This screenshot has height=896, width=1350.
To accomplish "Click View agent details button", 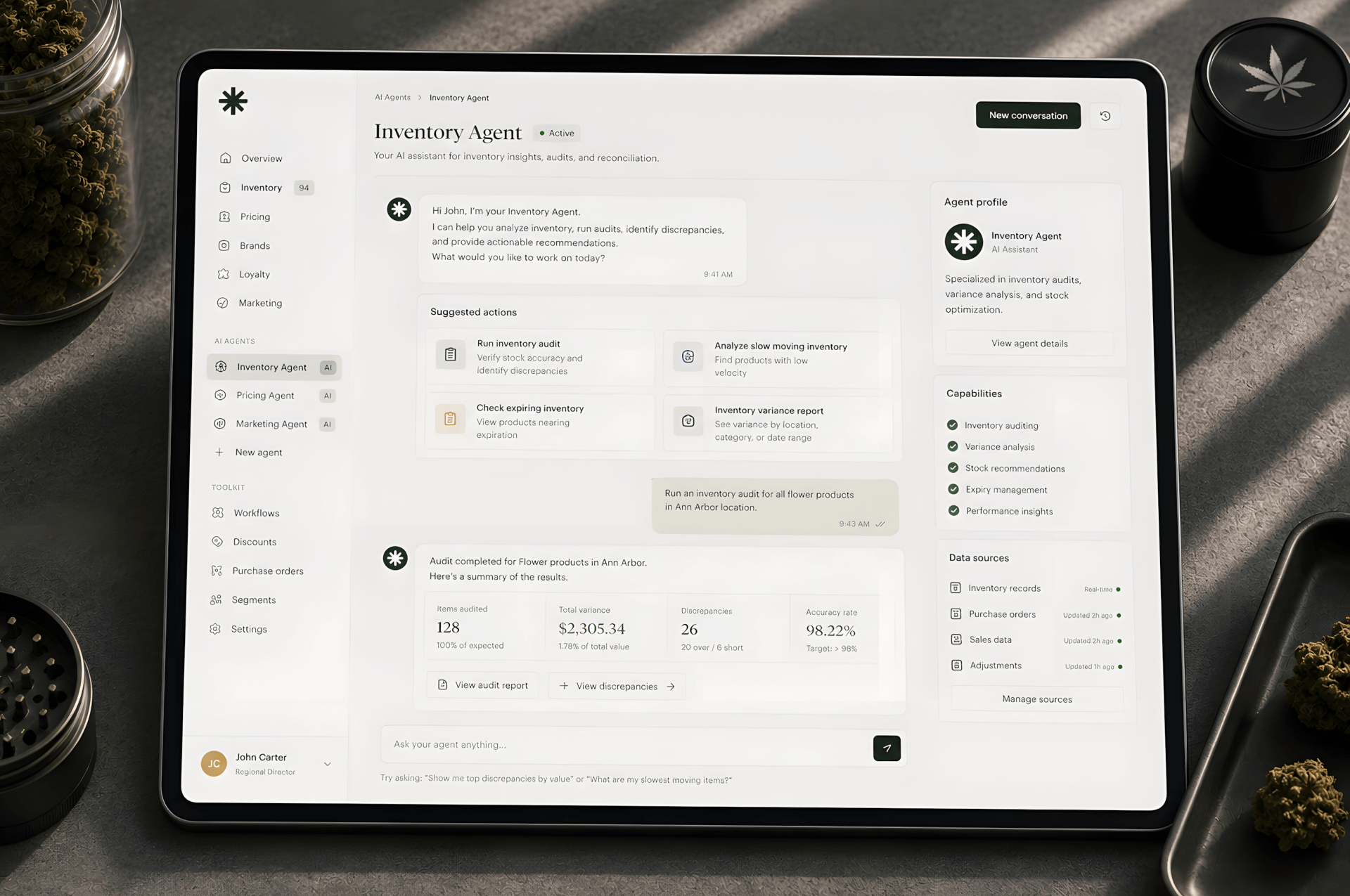I will tap(1029, 343).
